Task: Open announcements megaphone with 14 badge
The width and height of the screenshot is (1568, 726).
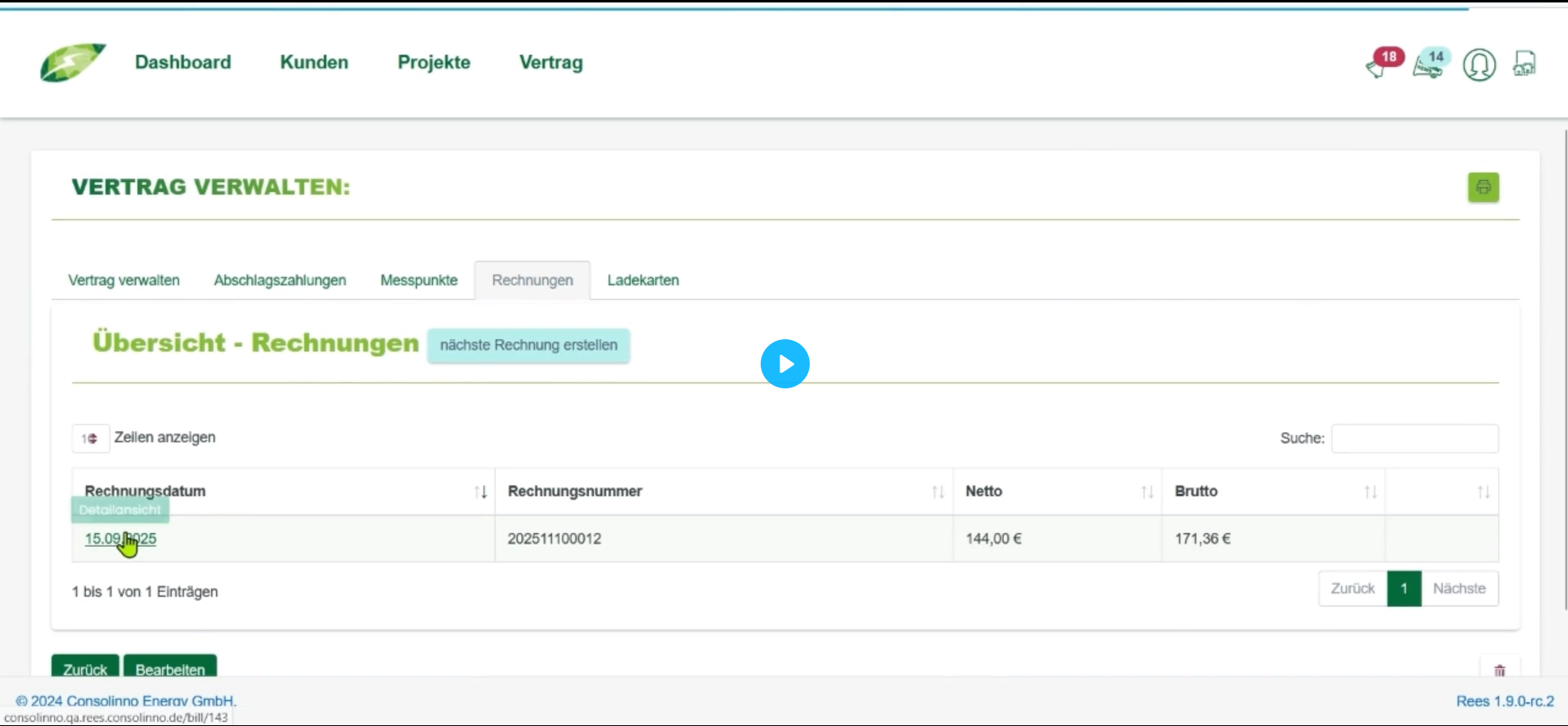Action: click(1430, 64)
